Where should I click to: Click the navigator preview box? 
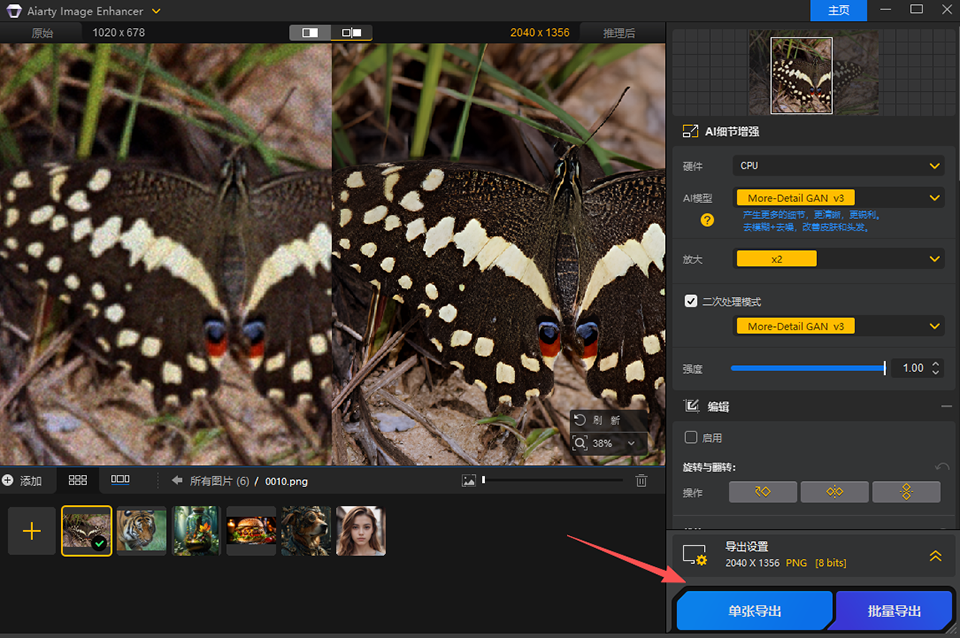801,75
